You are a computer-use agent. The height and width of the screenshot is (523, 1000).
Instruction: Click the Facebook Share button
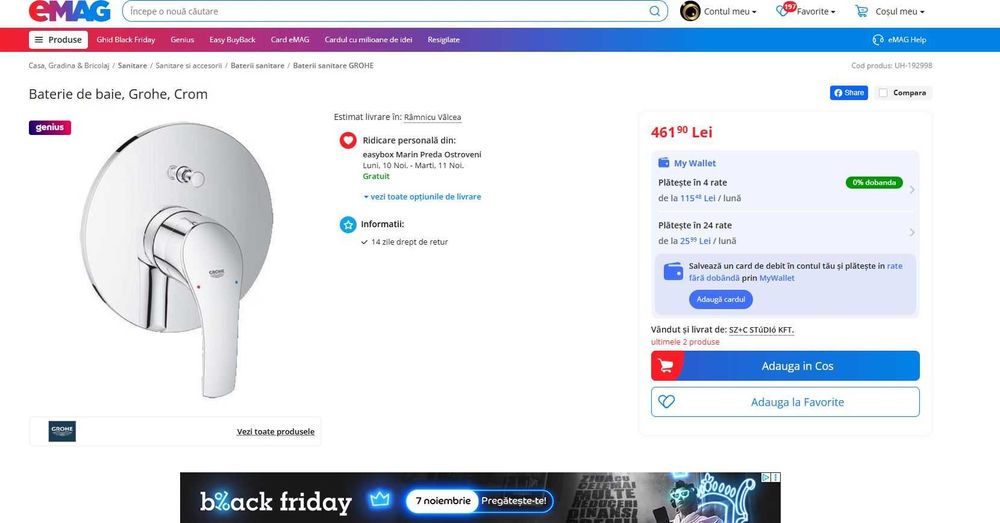[x=849, y=92]
